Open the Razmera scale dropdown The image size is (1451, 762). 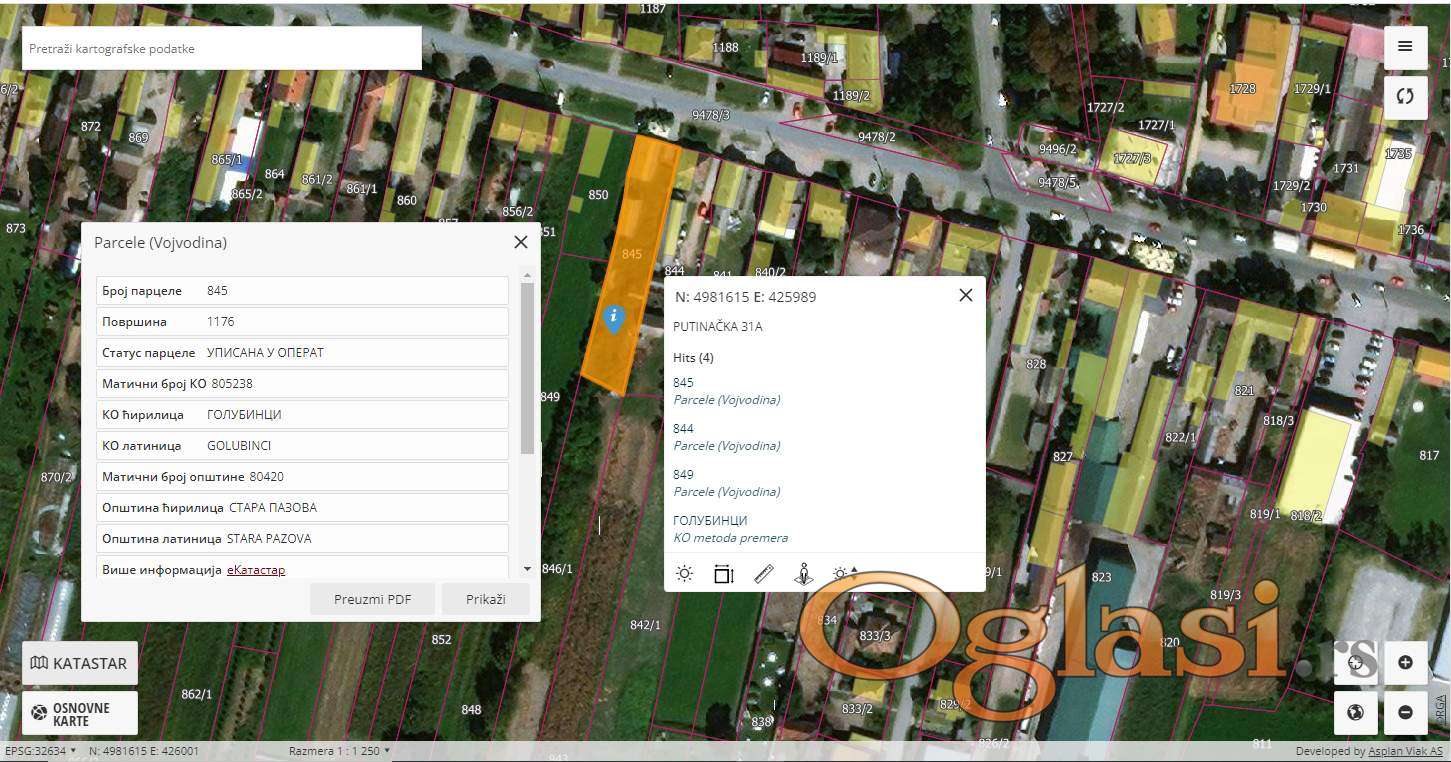point(339,751)
